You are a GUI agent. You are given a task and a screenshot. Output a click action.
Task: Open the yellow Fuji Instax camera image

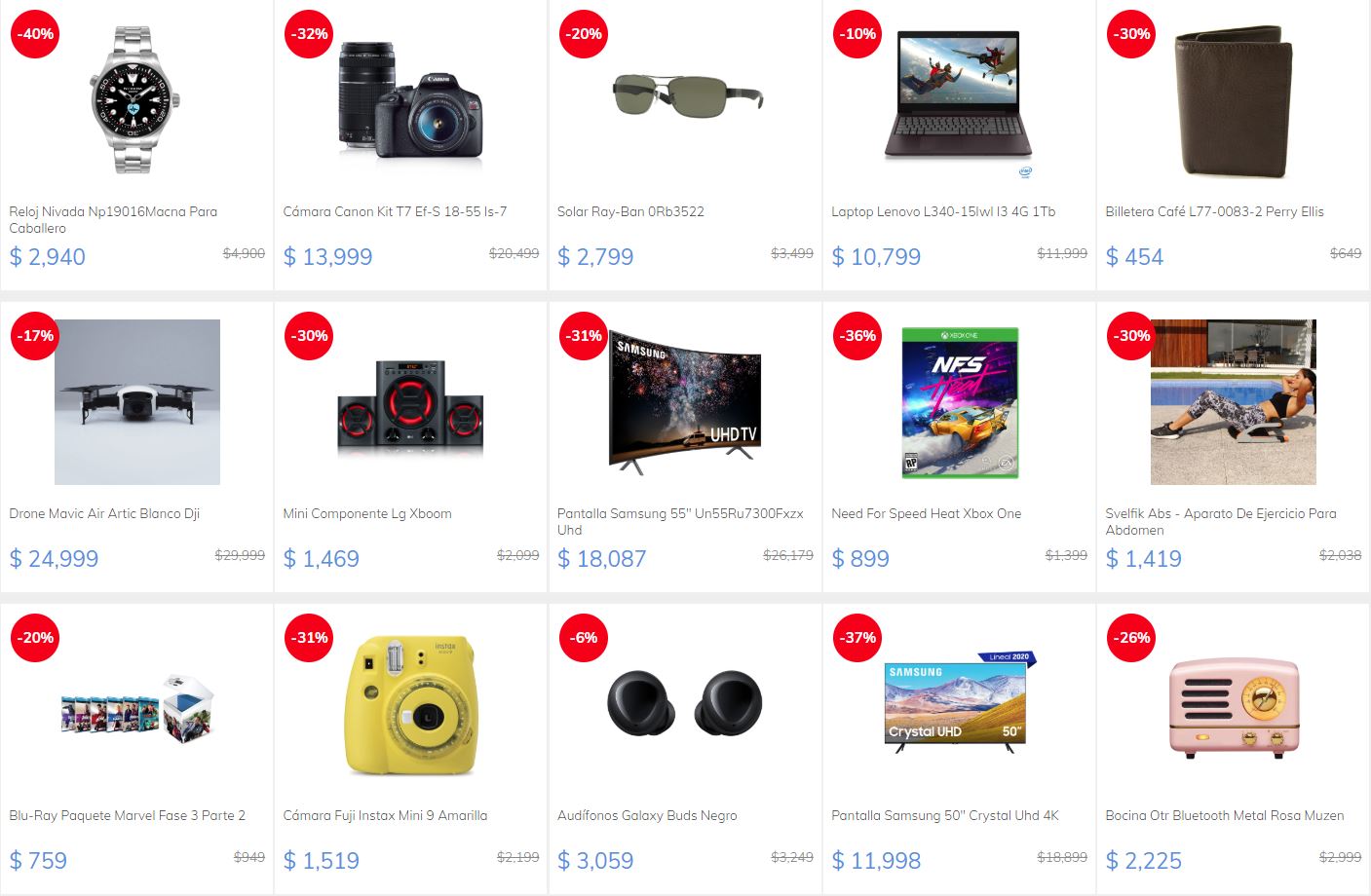410,705
